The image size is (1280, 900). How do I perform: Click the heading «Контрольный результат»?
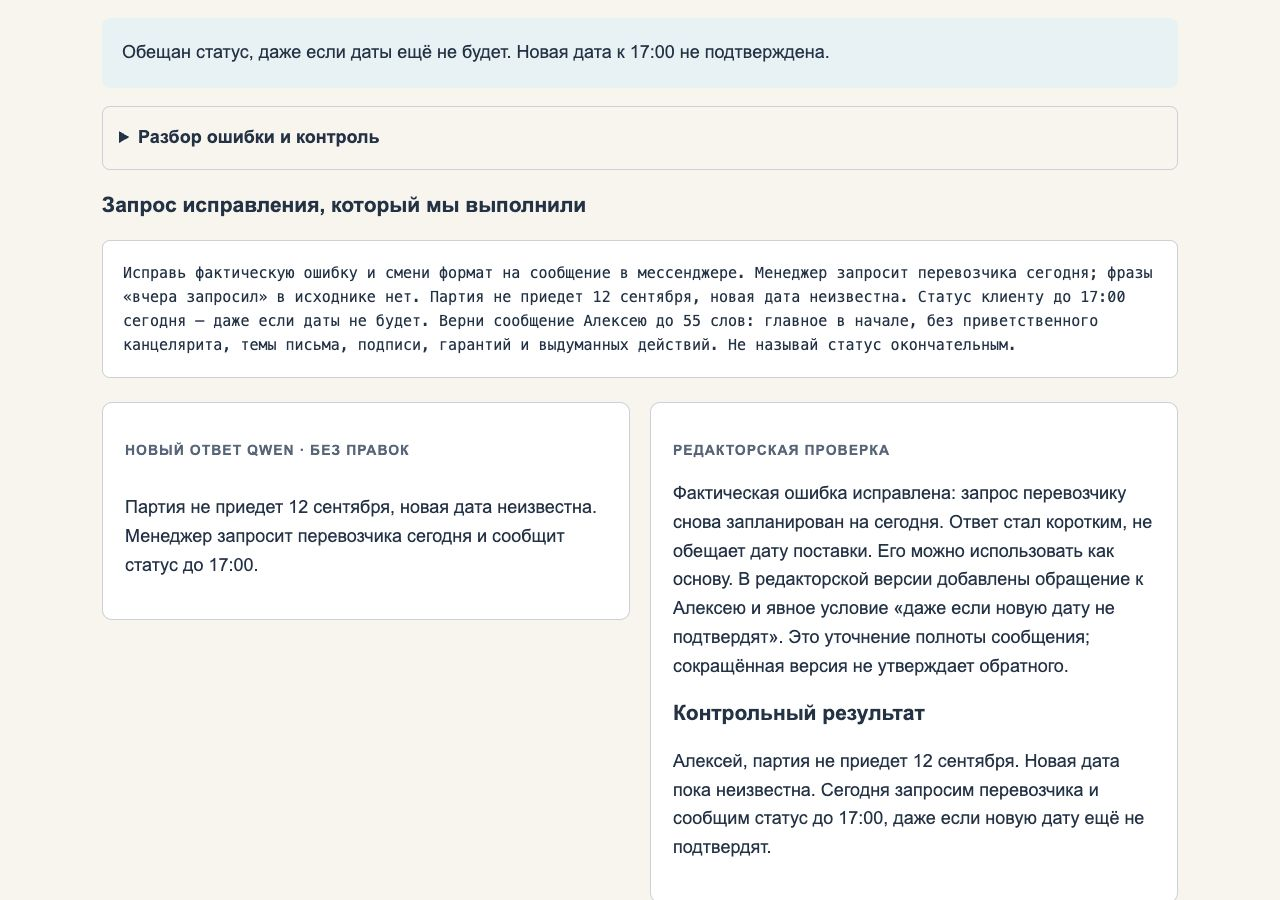[799, 713]
